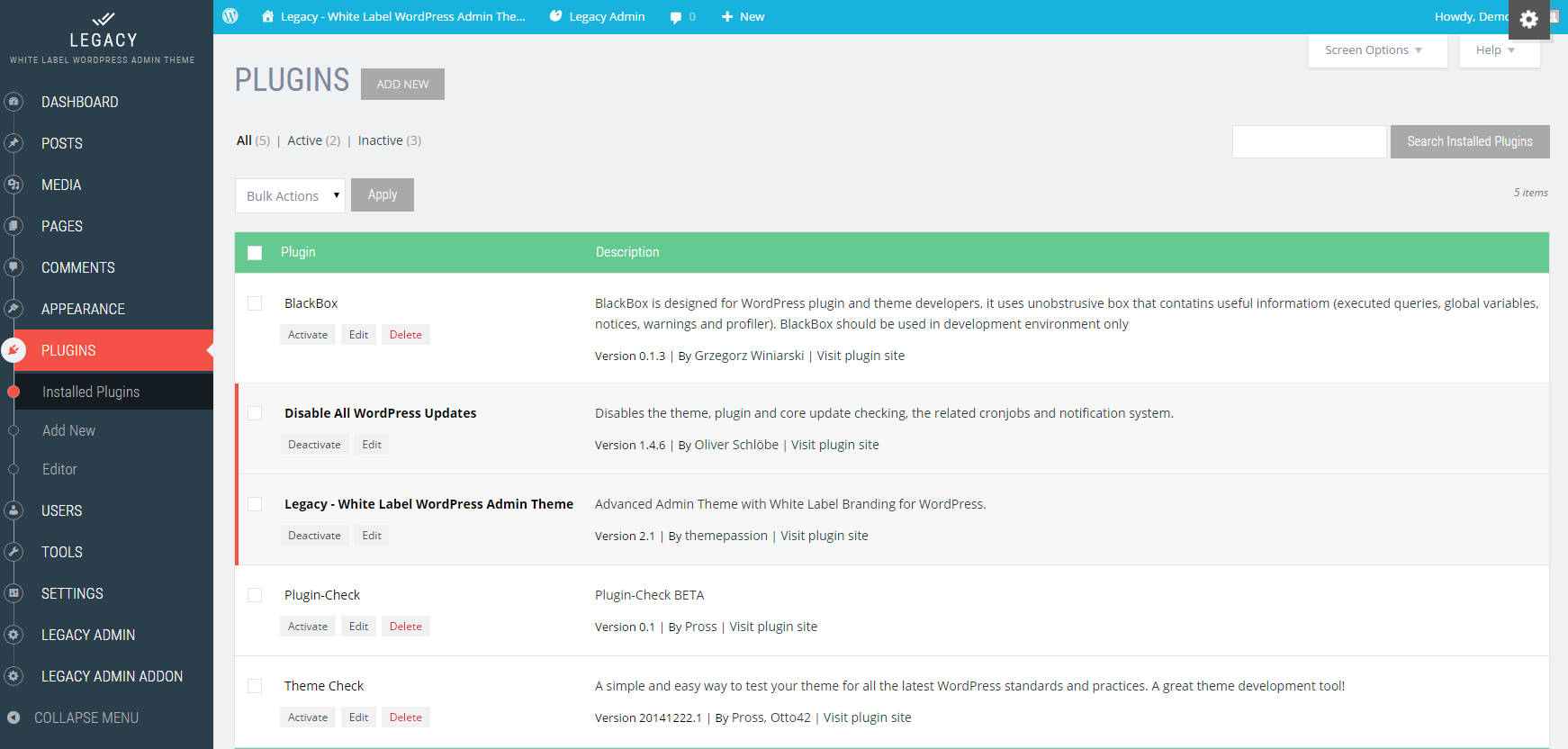The width and height of the screenshot is (1568, 749).
Task: Click the Legacy Admin icon in top bar
Action: point(556,16)
